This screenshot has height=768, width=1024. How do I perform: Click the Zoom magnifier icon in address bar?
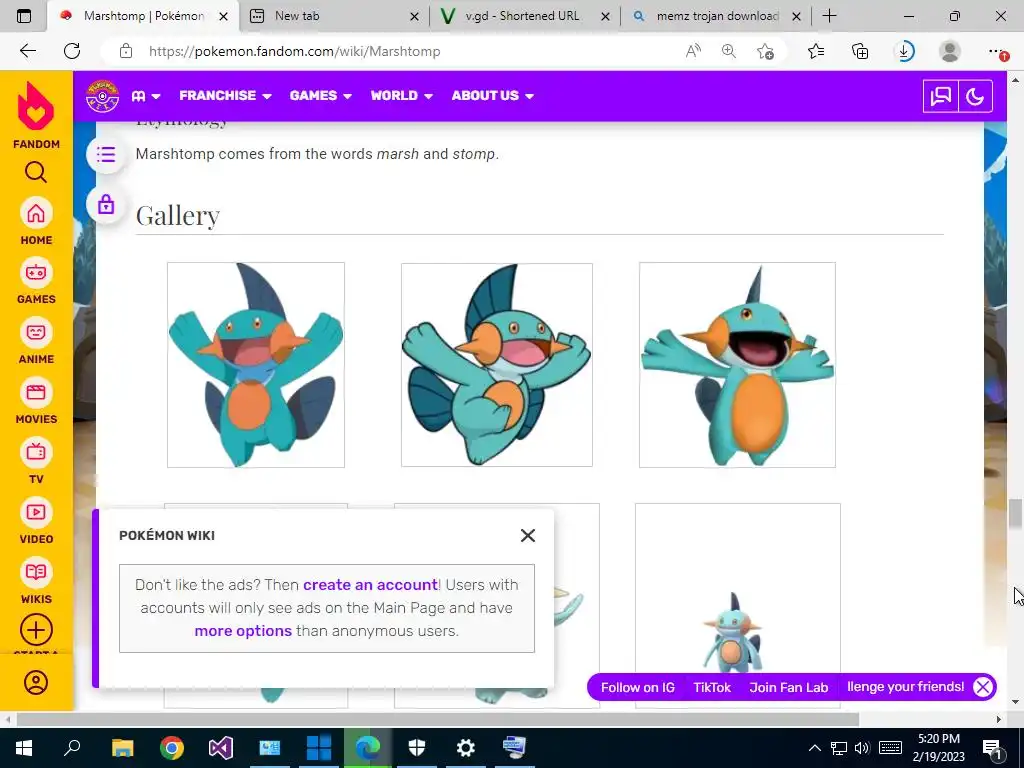click(x=729, y=51)
